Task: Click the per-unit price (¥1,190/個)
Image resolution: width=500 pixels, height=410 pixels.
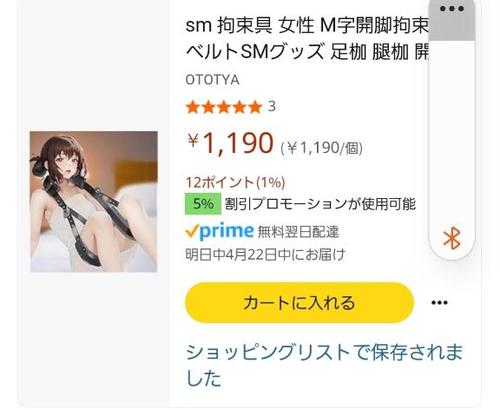Action: click(x=322, y=148)
